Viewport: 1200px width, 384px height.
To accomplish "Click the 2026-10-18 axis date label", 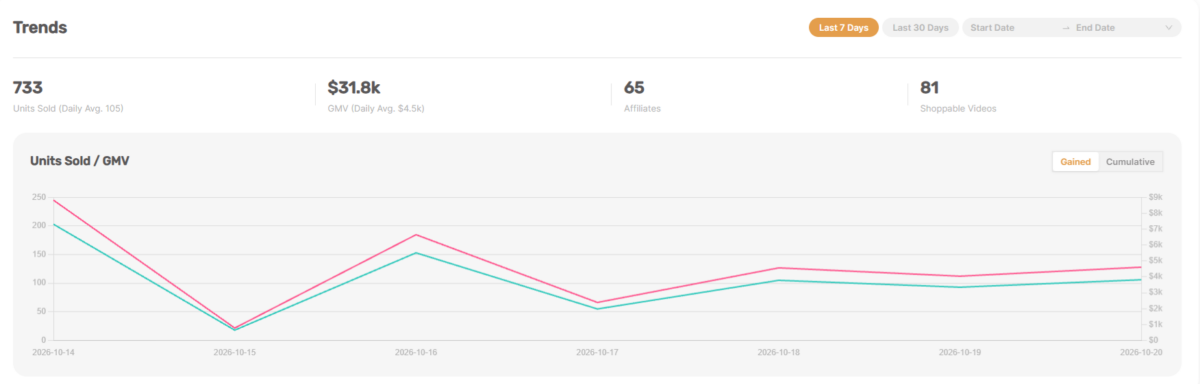I will point(779,352).
